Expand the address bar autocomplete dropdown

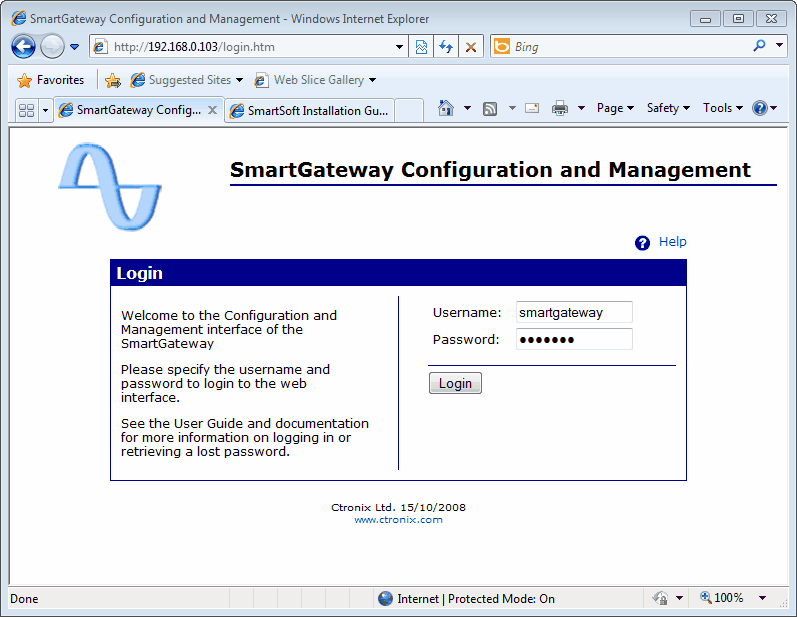click(x=400, y=47)
